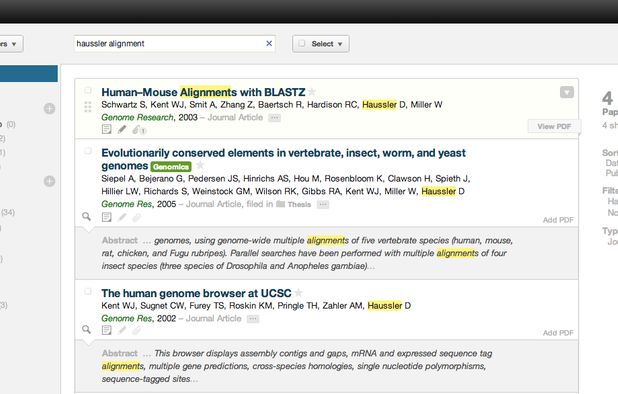
Task: Click the paperclip icon for the human genome browser paper
Action: 136,330
